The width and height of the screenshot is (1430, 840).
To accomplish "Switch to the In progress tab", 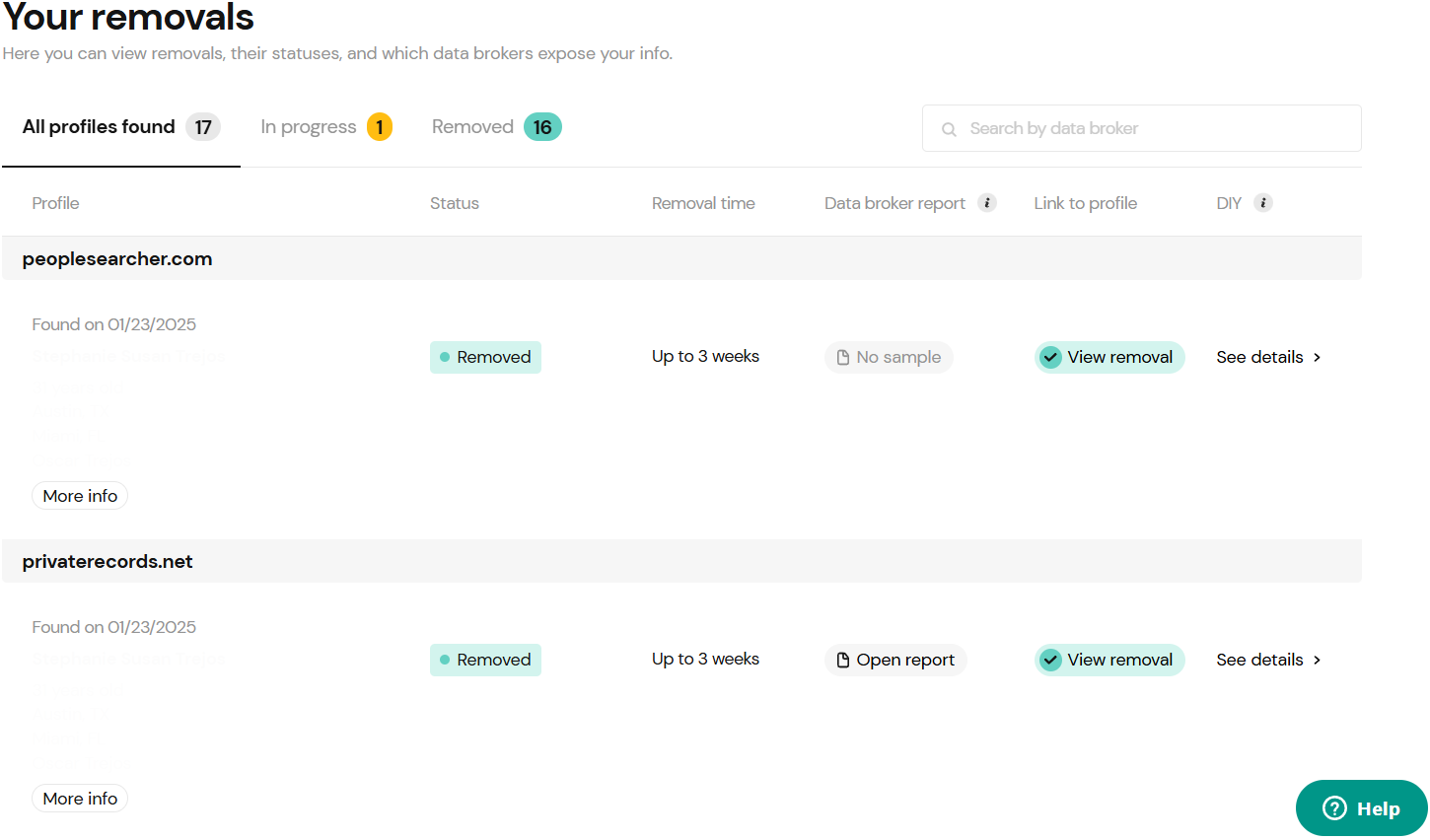I will point(325,127).
